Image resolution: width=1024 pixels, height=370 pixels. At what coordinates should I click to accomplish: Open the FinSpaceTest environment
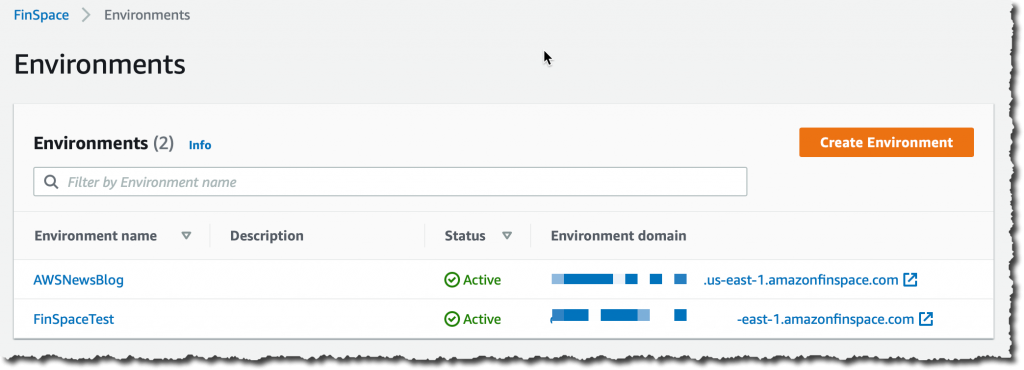pyautogui.click(x=74, y=319)
